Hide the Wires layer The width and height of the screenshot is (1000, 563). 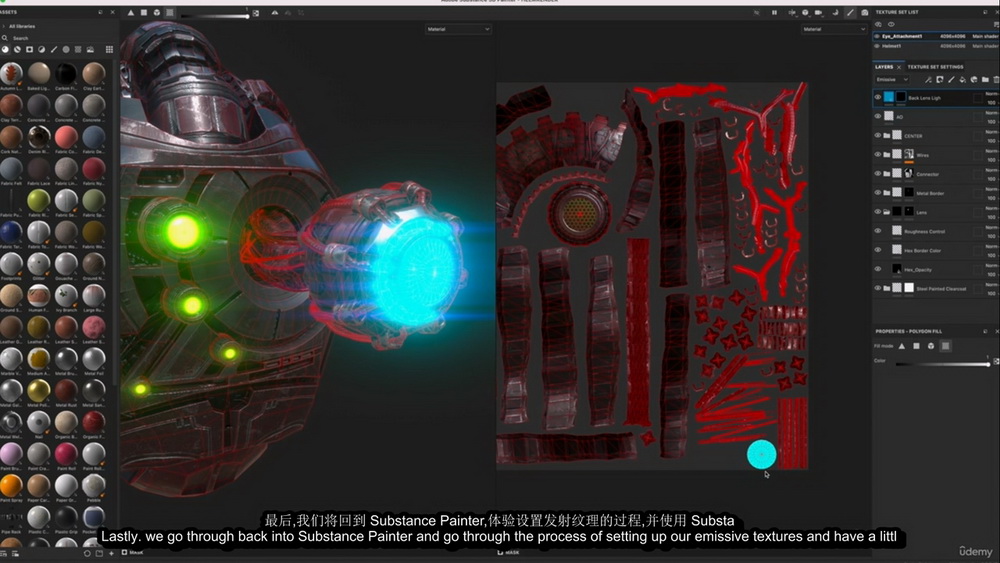(x=878, y=155)
